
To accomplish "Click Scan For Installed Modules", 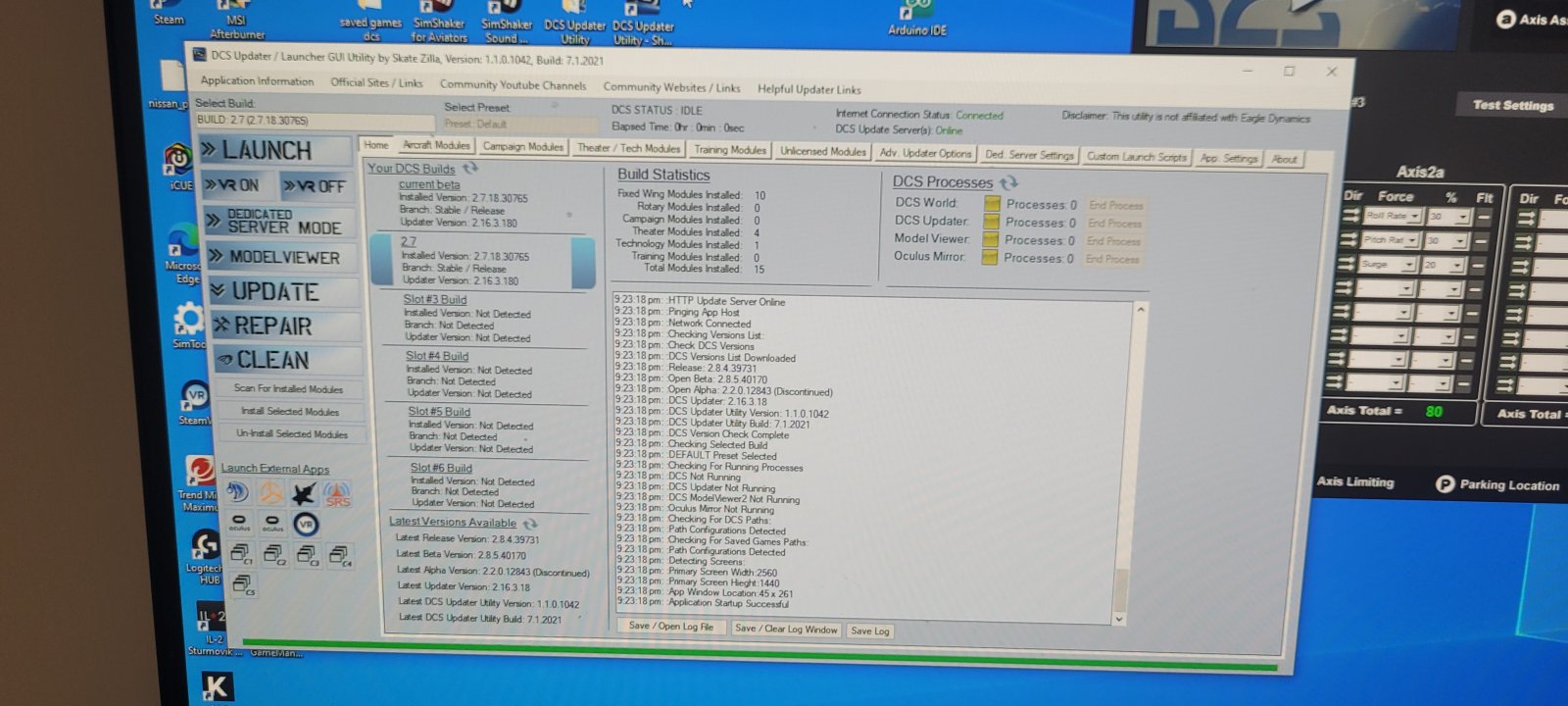I will pyautogui.click(x=289, y=389).
